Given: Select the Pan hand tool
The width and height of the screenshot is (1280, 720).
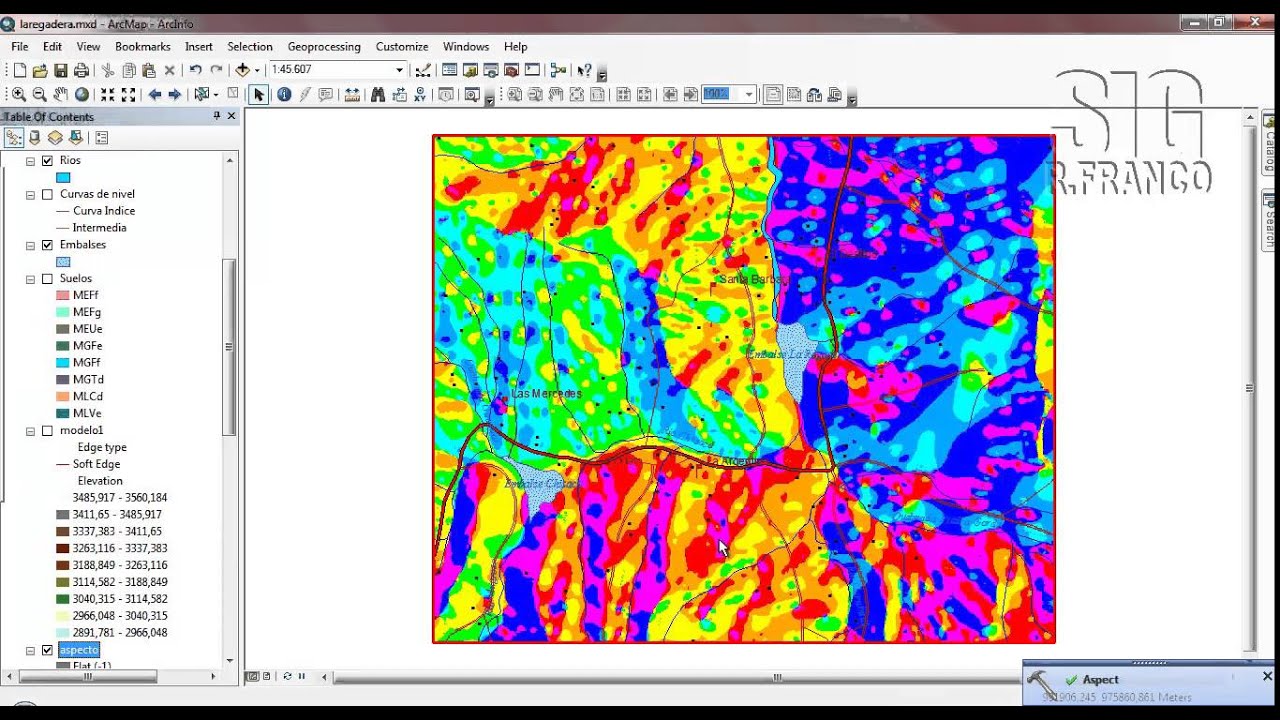Looking at the screenshot, I should [60, 94].
